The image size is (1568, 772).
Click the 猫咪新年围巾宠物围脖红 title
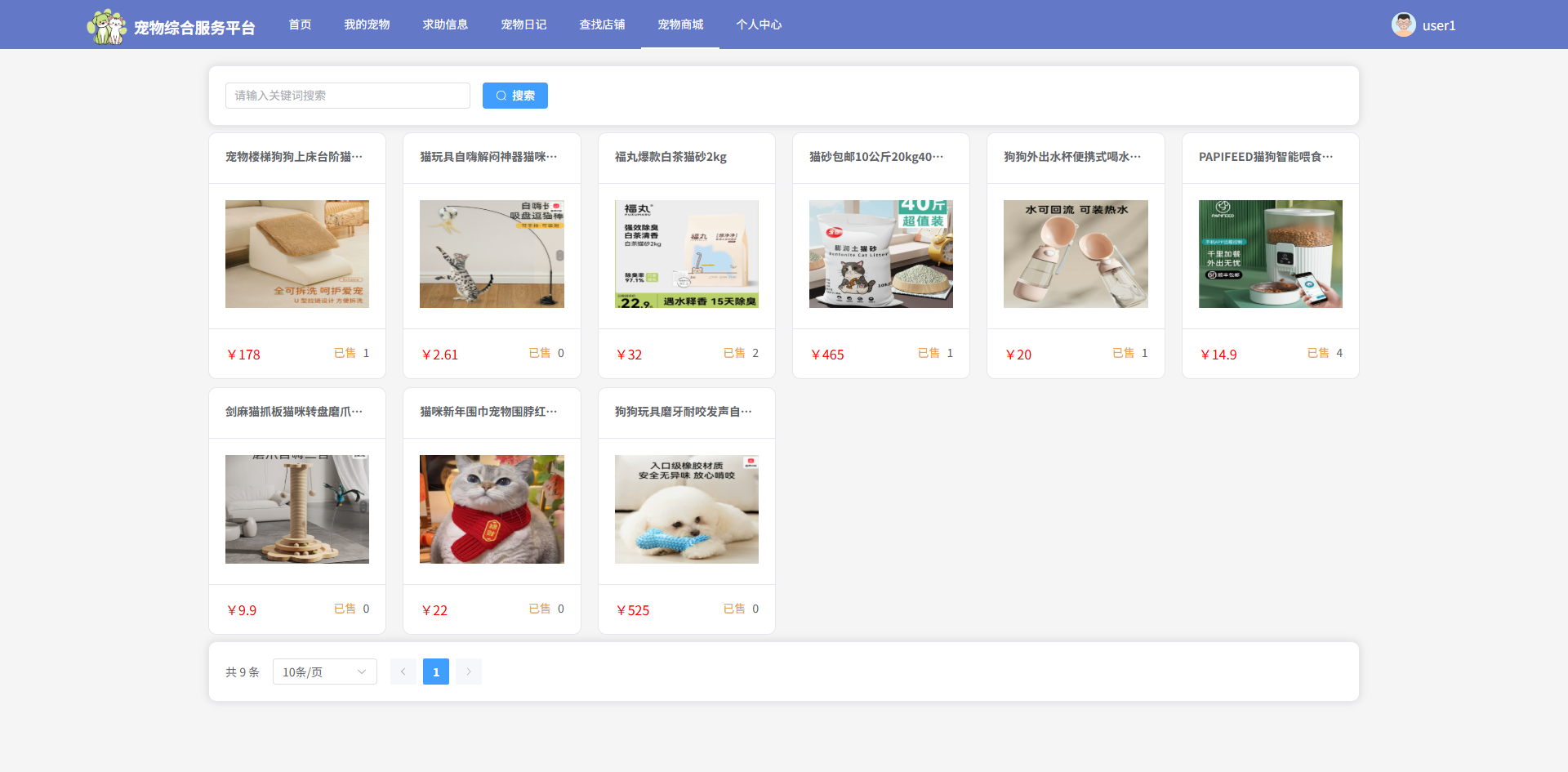pos(488,412)
